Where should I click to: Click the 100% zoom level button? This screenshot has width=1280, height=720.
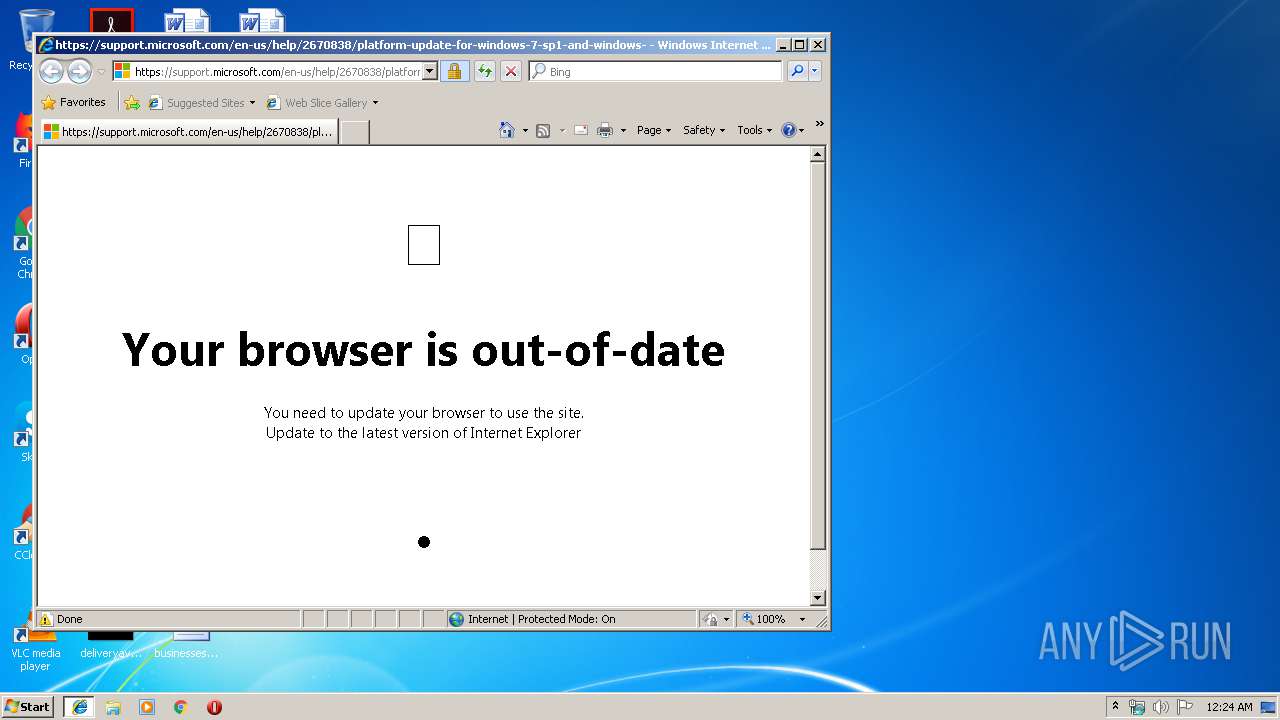765,619
